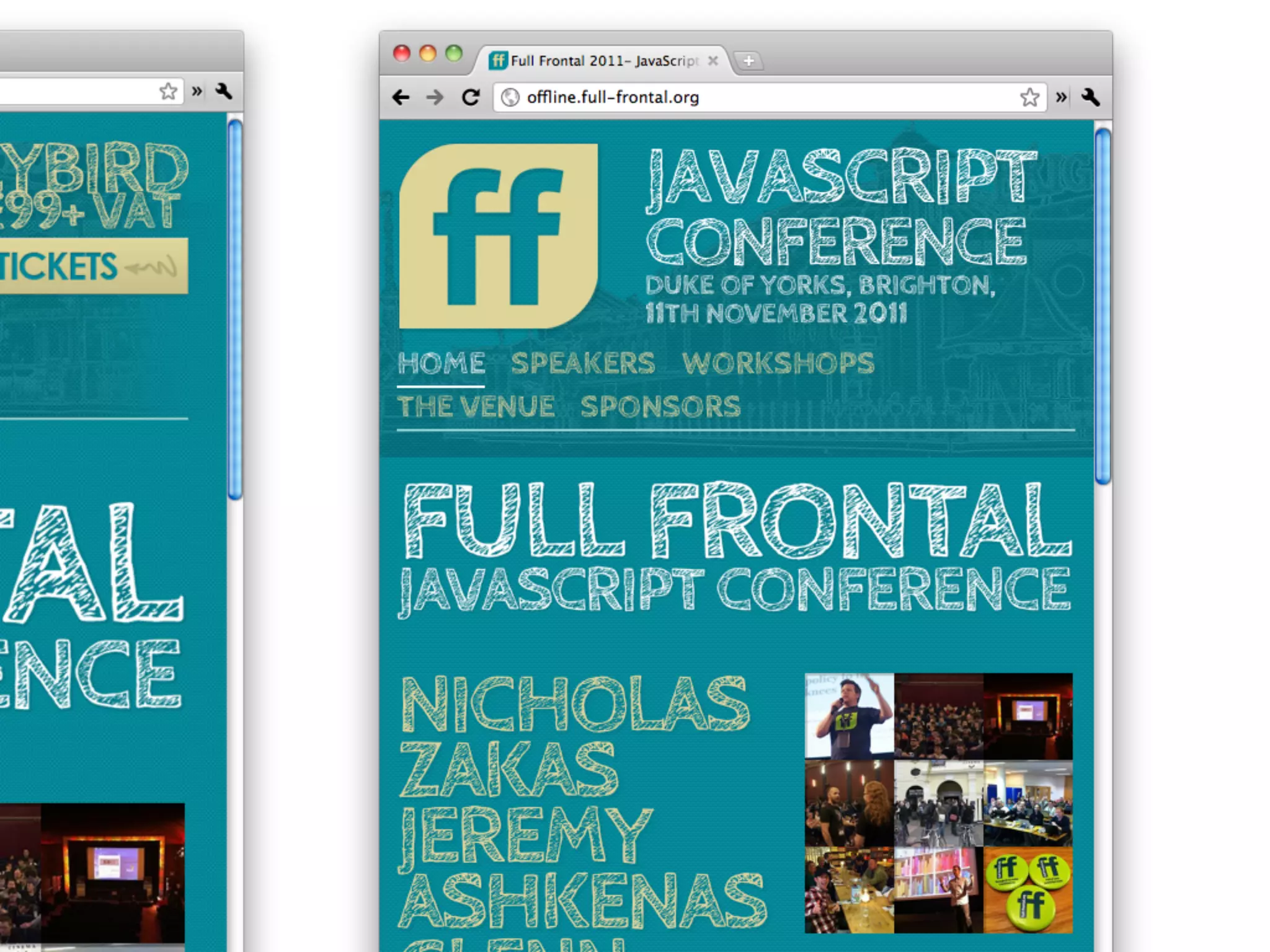
Task: Expand overflow chevron in left browser toolbar
Action: coord(197,92)
